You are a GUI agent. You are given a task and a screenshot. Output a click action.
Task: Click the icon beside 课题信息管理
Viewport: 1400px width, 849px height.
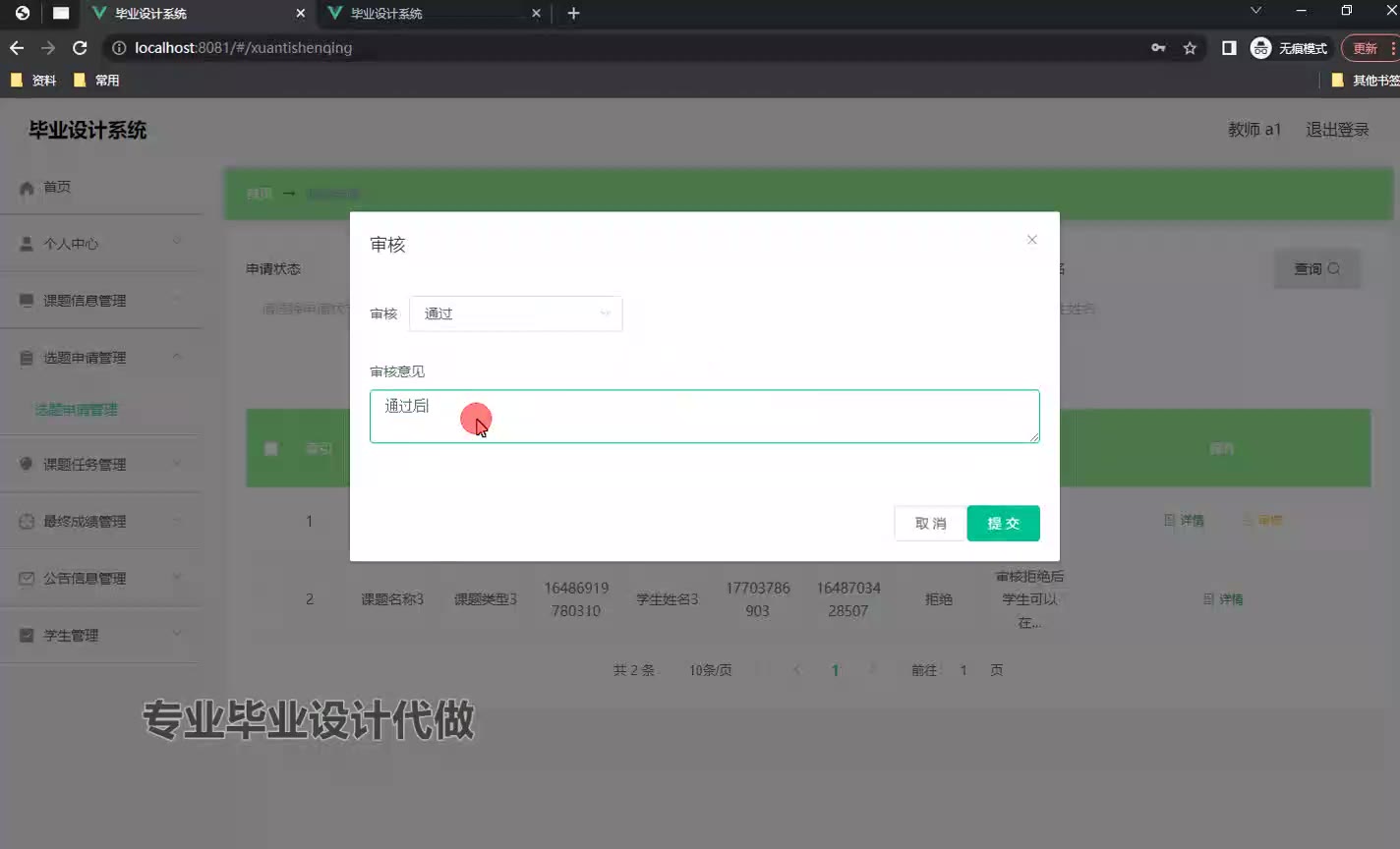[27, 301]
